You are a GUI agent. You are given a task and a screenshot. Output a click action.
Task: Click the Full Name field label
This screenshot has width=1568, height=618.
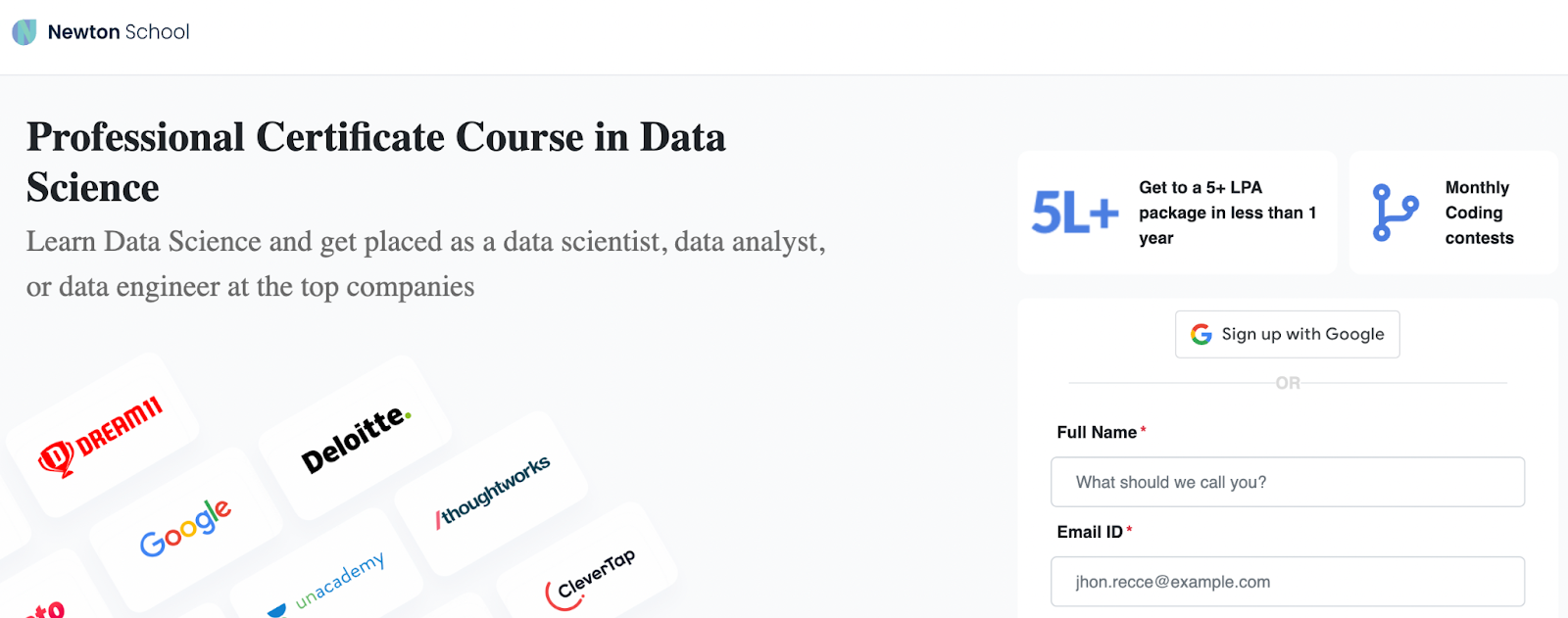[x=1097, y=432]
